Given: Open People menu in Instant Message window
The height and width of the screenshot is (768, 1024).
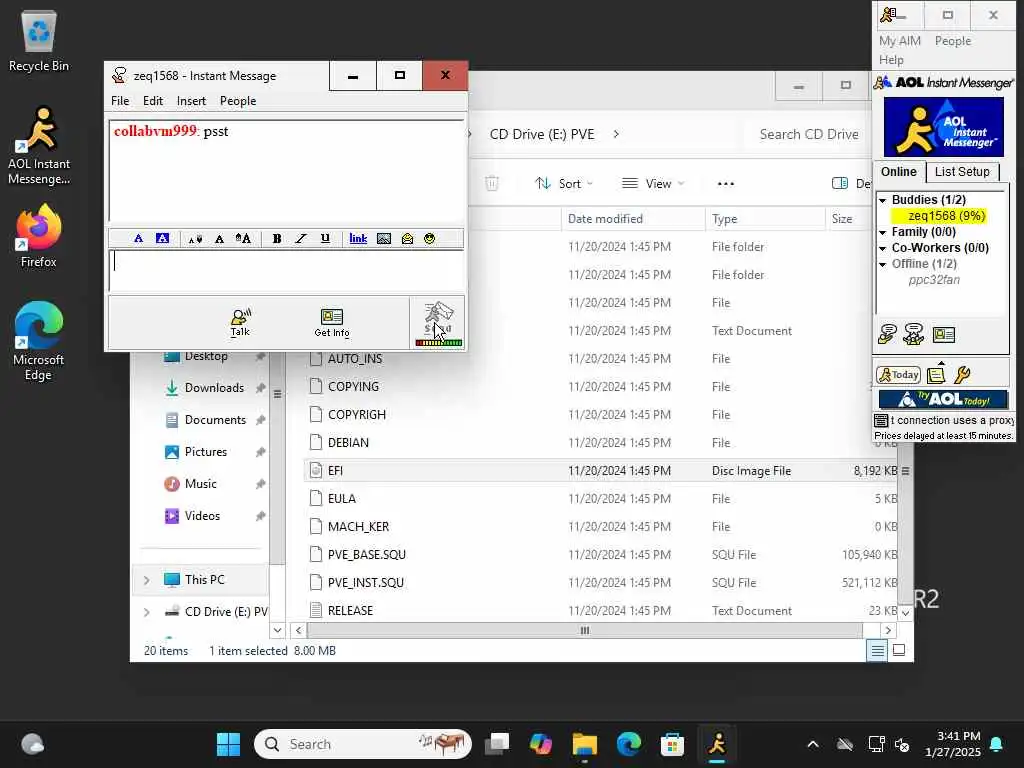Looking at the screenshot, I should [238, 101].
